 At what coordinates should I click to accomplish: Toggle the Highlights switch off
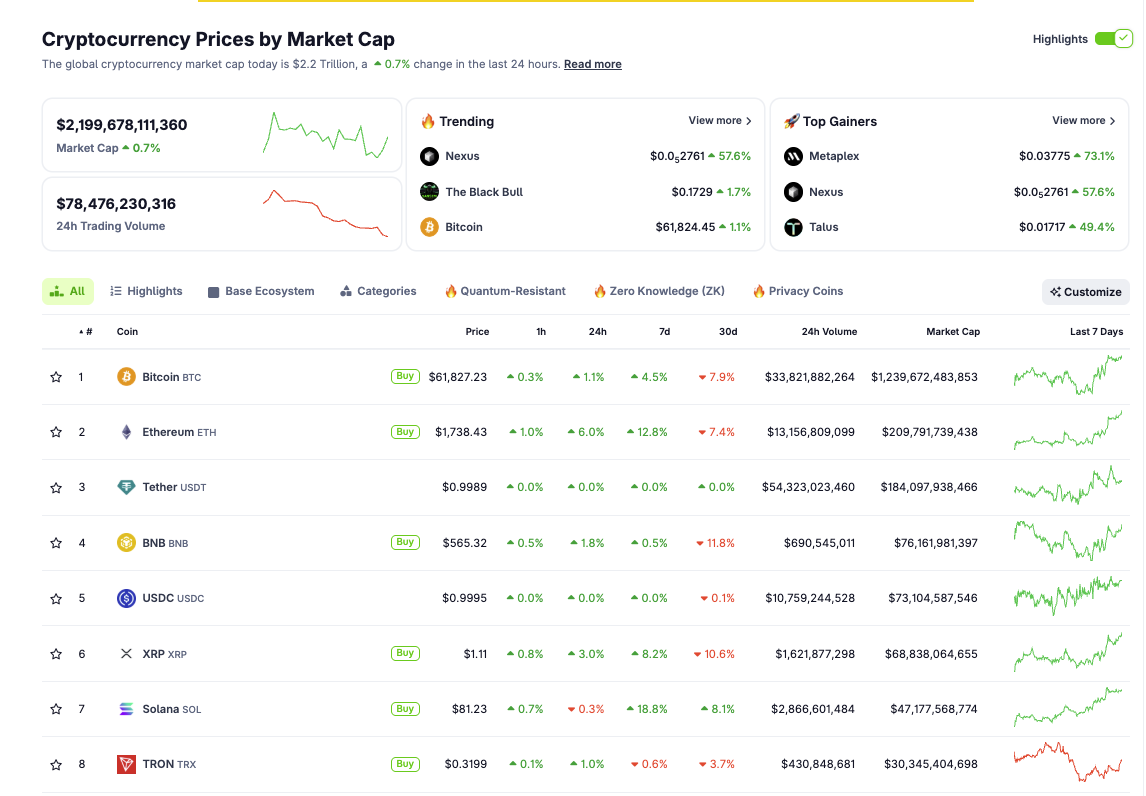point(1113,39)
